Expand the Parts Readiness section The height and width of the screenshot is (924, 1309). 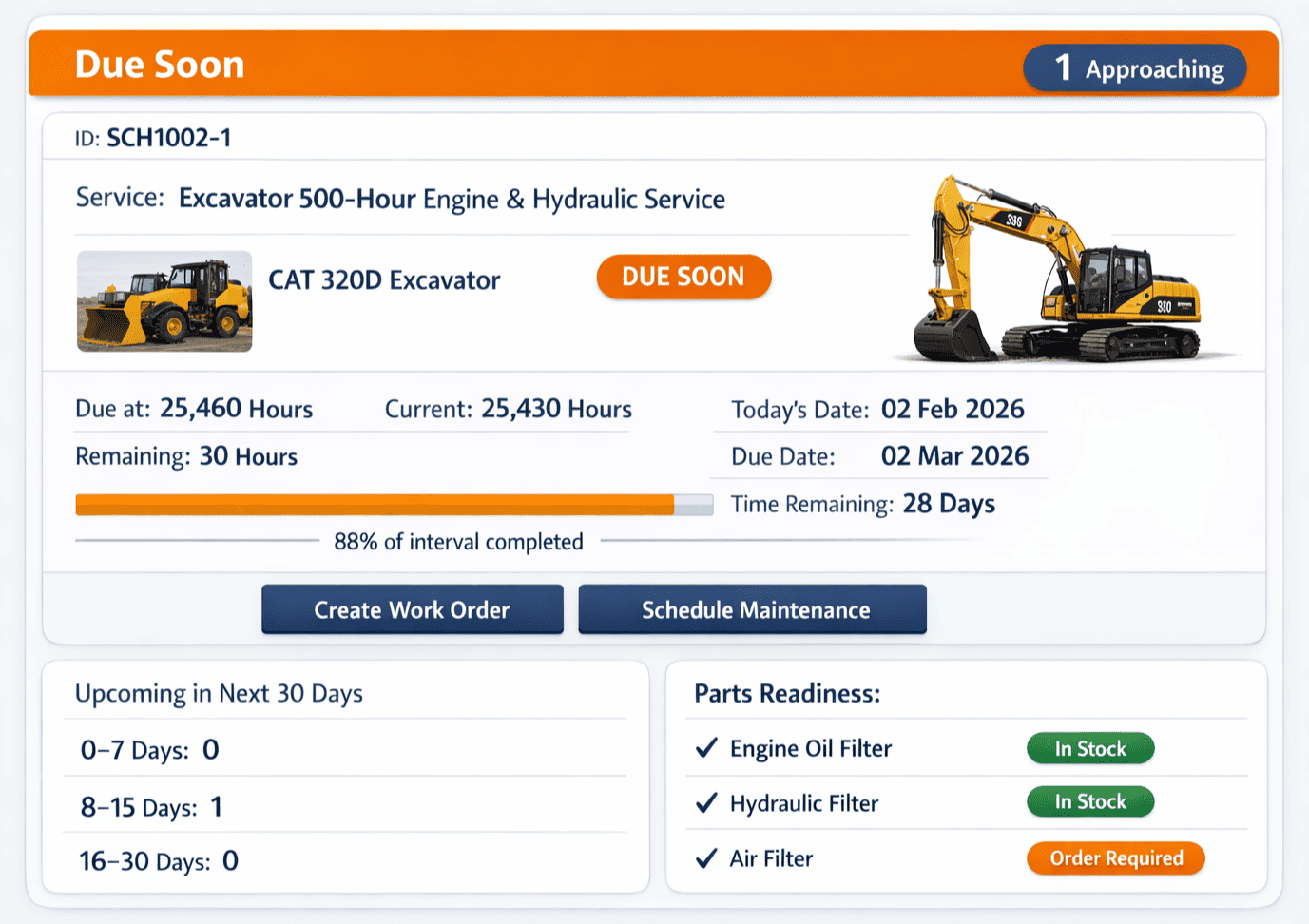coord(786,693)
